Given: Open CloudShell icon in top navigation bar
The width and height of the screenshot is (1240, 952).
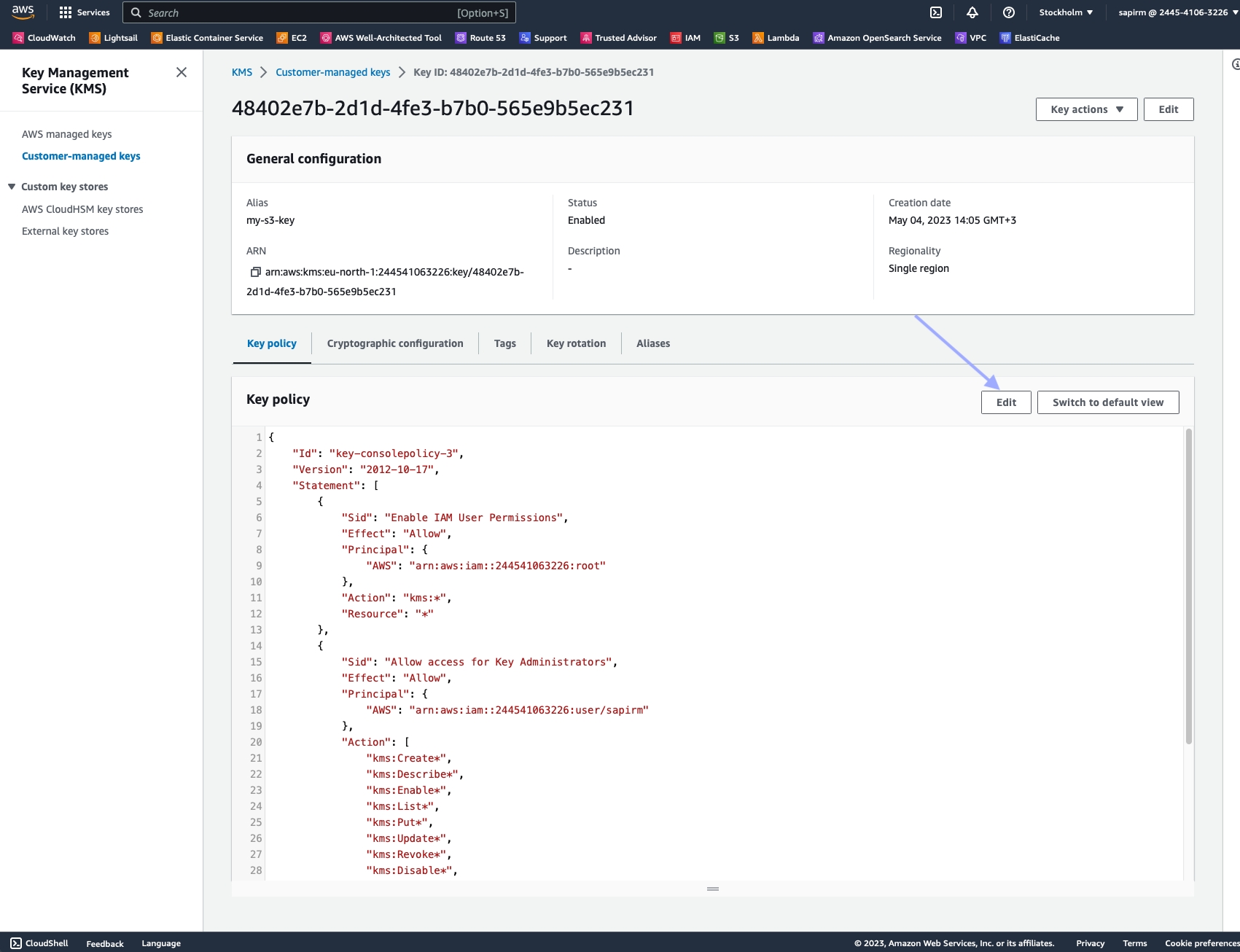Looking at the screenshot, I should pyautogui.click(x=936, y=12).
